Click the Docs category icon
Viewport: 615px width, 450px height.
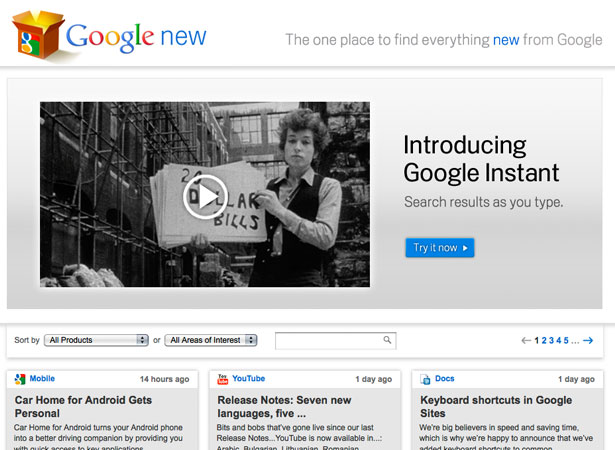click(x=425, y=379)
